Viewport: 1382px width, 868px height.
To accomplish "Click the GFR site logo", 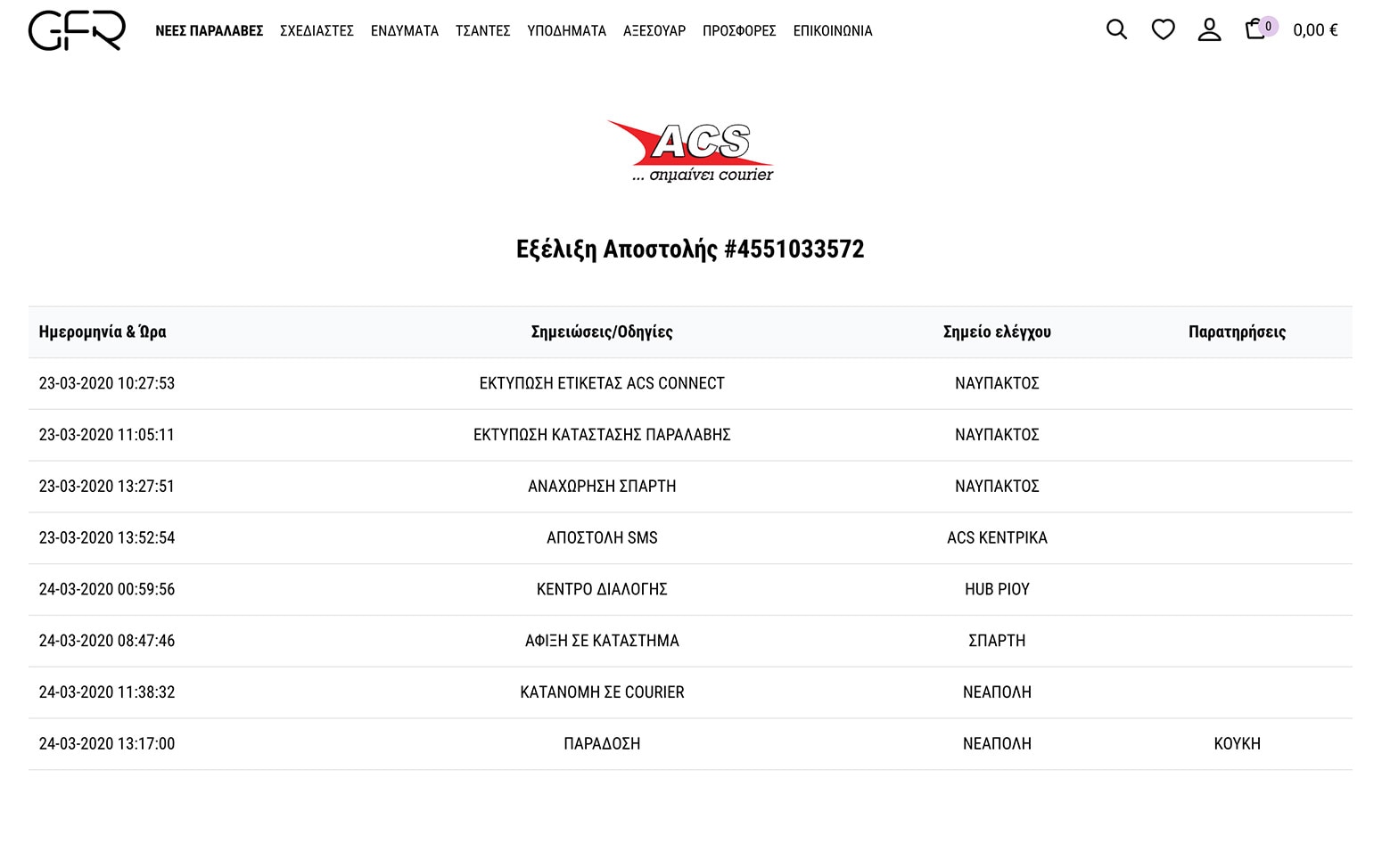I will pyautogui.click(x=77, y=30).
